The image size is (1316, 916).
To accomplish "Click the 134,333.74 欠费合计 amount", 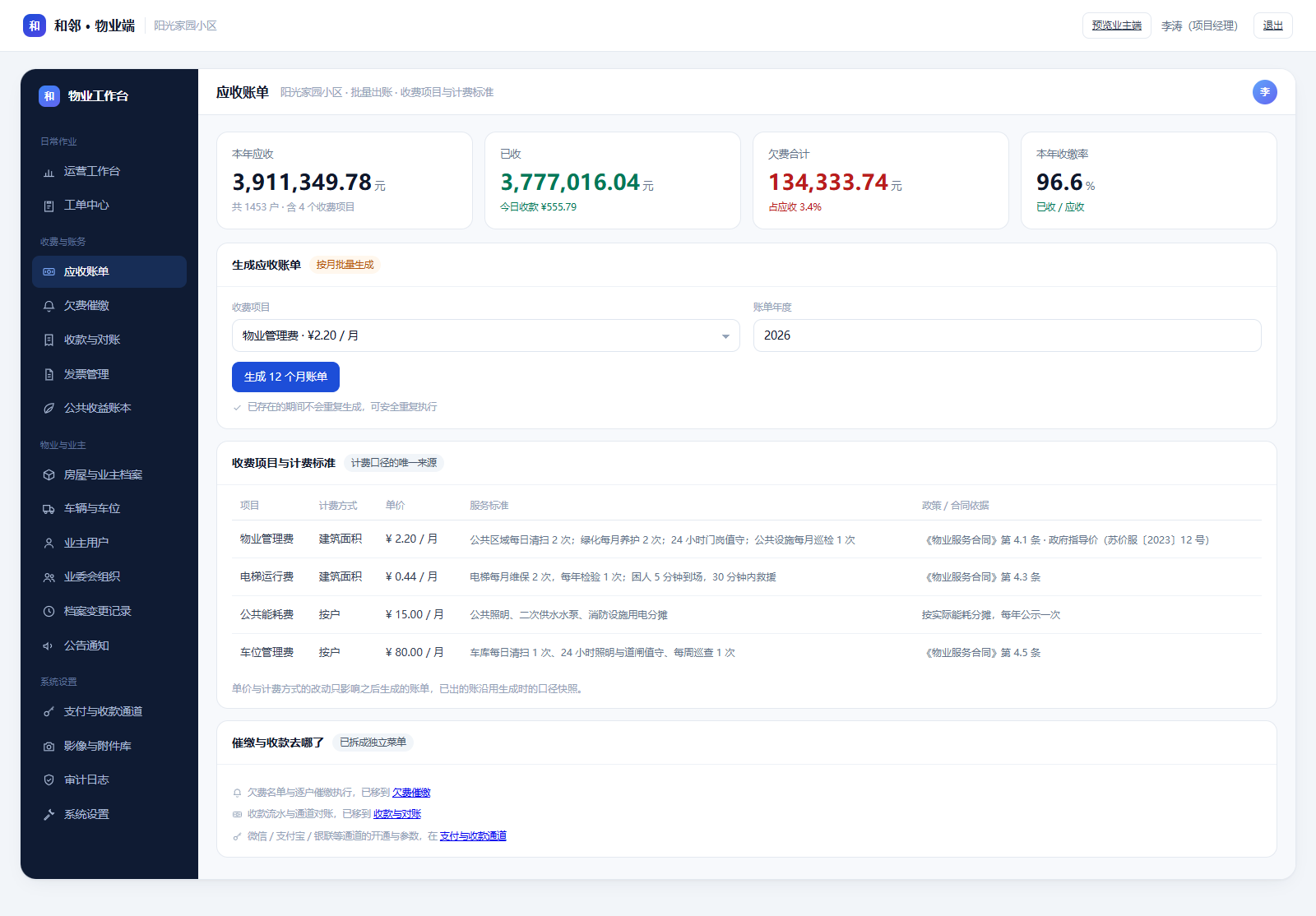I will [x=828, y=183].
